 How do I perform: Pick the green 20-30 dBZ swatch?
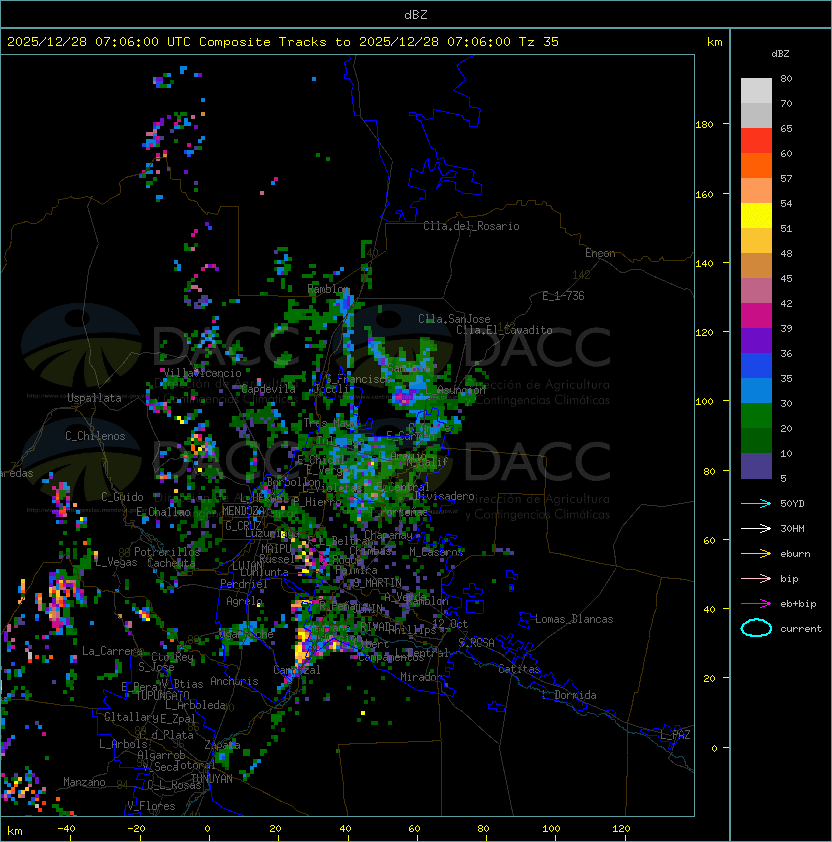coord(756,416)
